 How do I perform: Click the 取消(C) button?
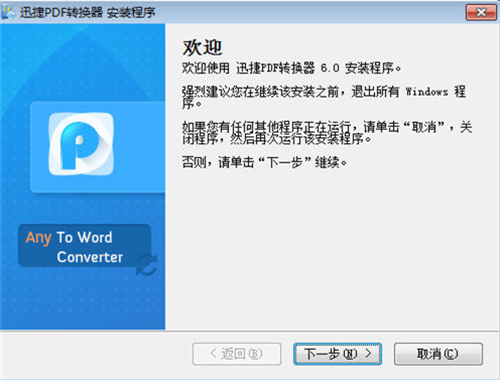[438, 354]
